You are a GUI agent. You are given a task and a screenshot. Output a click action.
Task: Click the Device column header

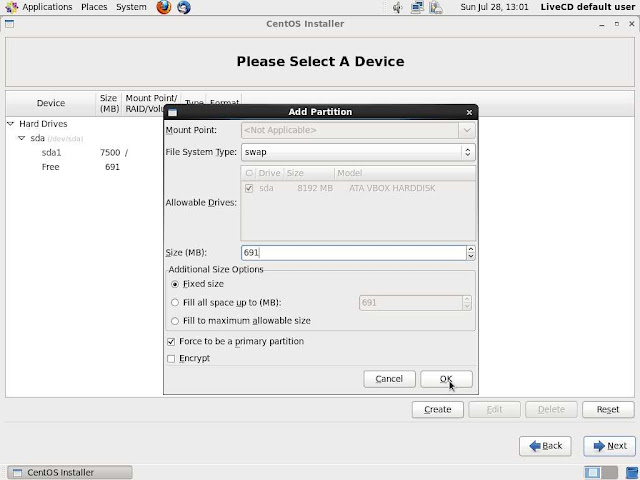pyautogui.click(x=51, y=103)
